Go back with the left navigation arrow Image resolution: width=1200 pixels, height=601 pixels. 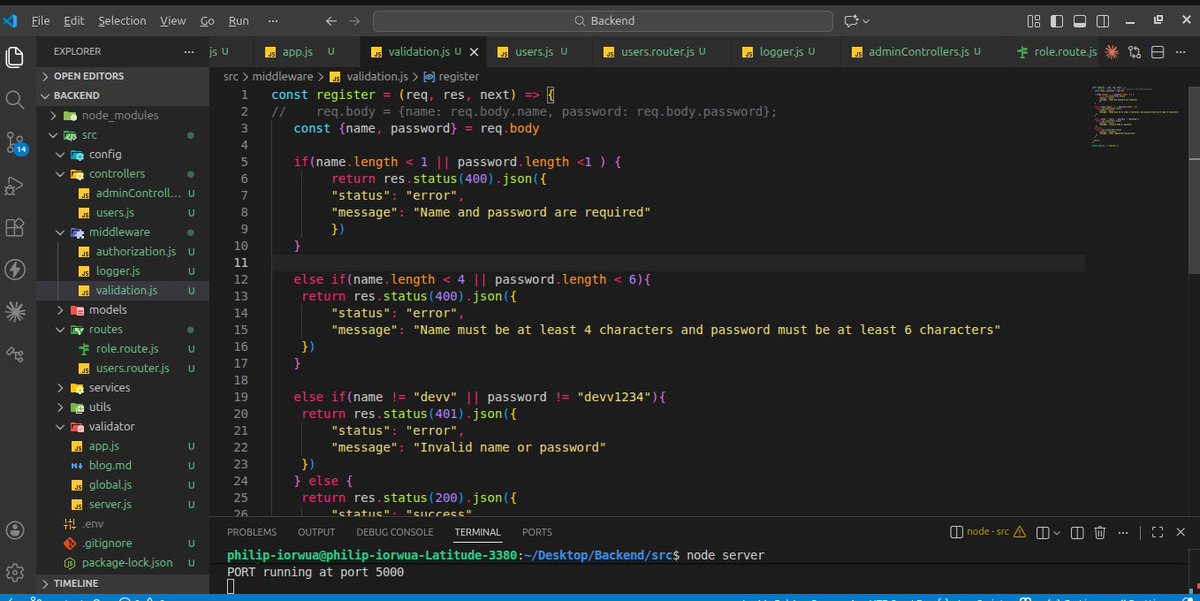(331, 20)
